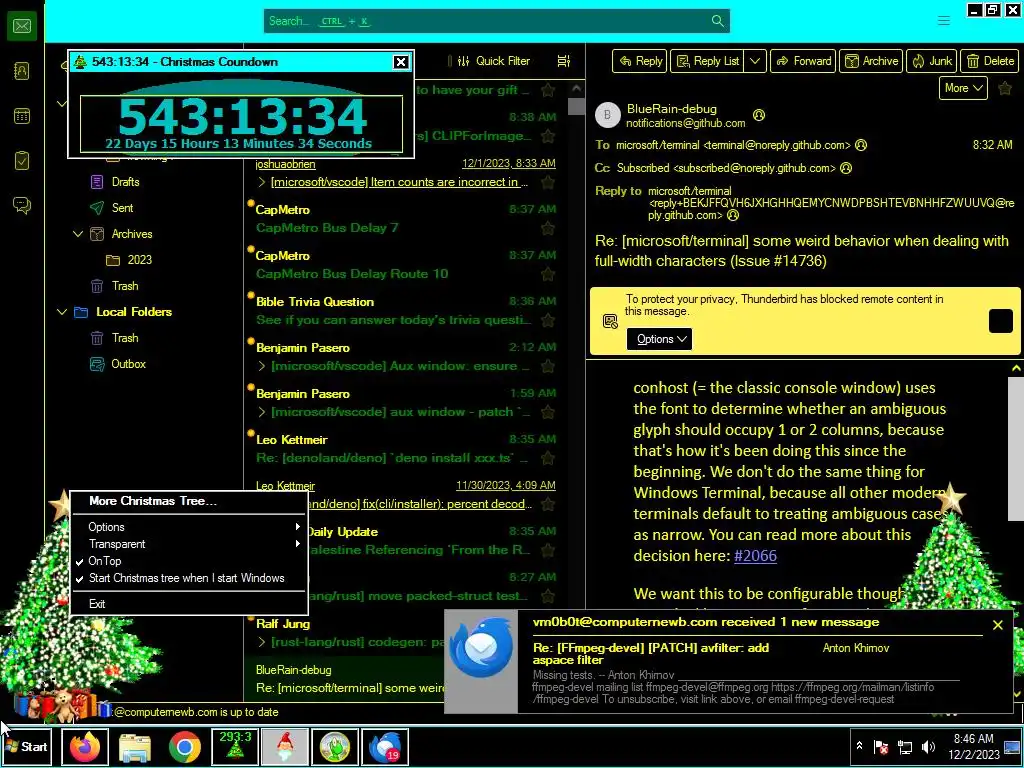
Task: Open the volume speaker tray icon
Action: click(x=928, y=746)
